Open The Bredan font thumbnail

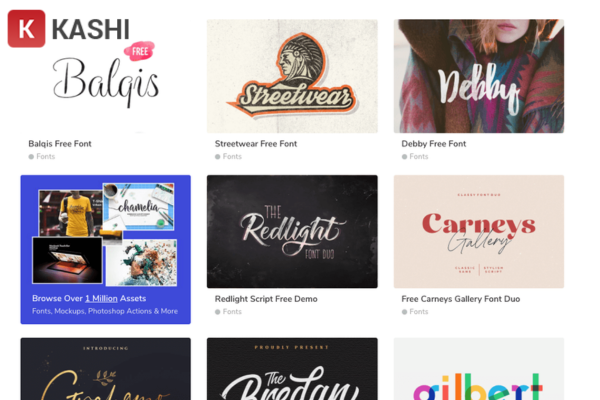292,369
